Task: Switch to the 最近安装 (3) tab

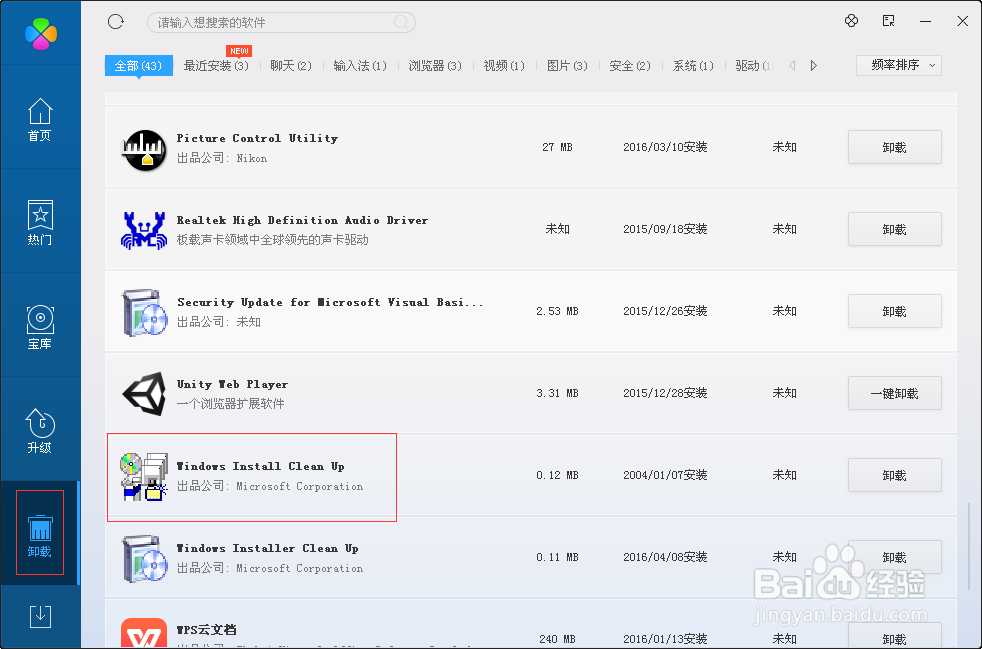Action: [x=216, y=66]
